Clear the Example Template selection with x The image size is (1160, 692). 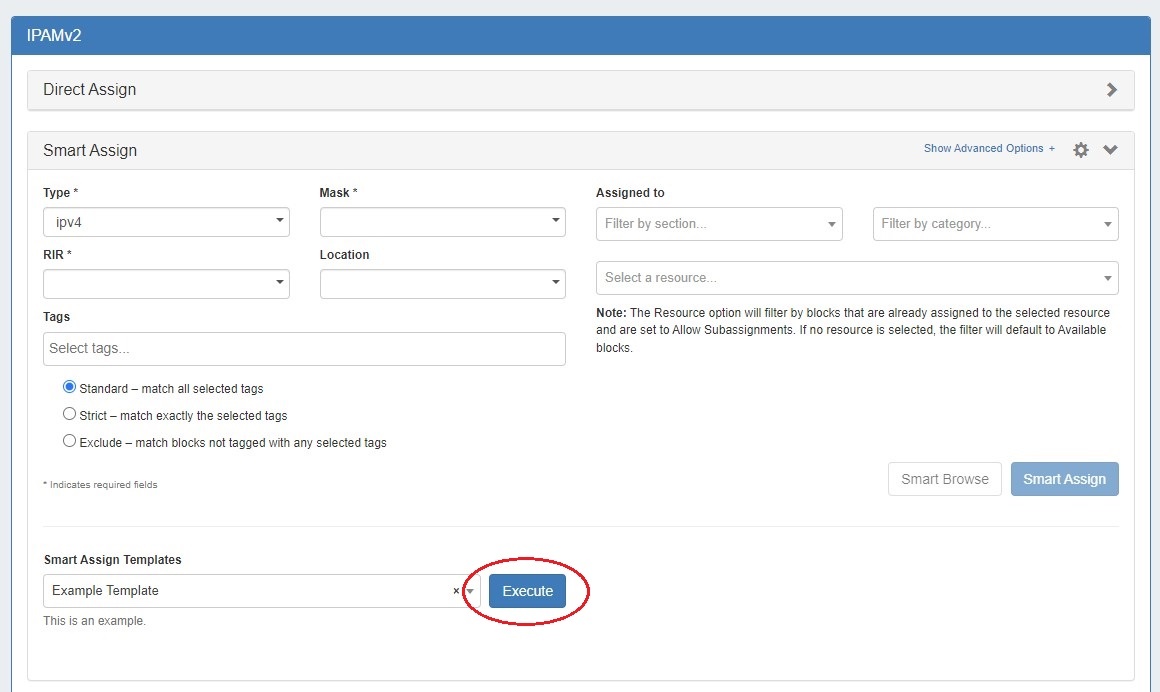[456, 591]
